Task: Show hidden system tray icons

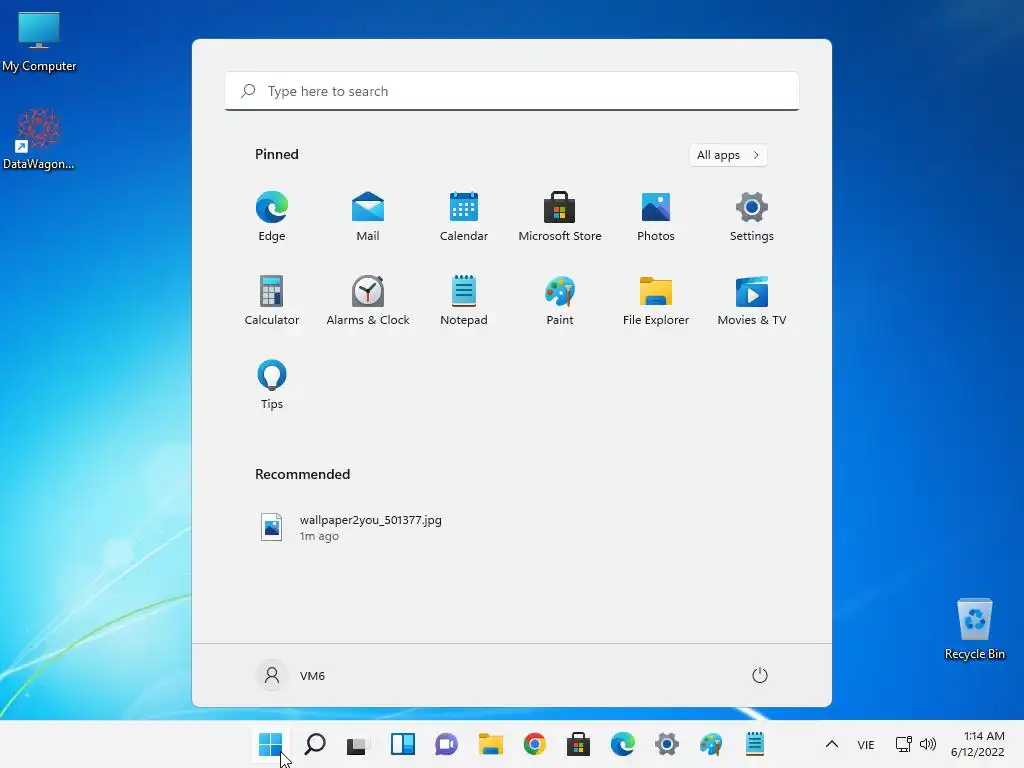Action: pyautogui.click(x=831, y=744)
